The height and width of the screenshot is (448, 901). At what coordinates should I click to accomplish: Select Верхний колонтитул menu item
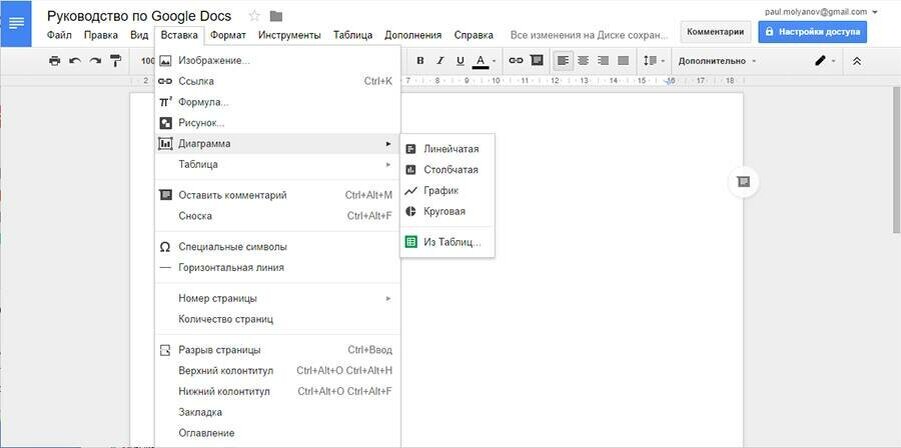[278, 370]
